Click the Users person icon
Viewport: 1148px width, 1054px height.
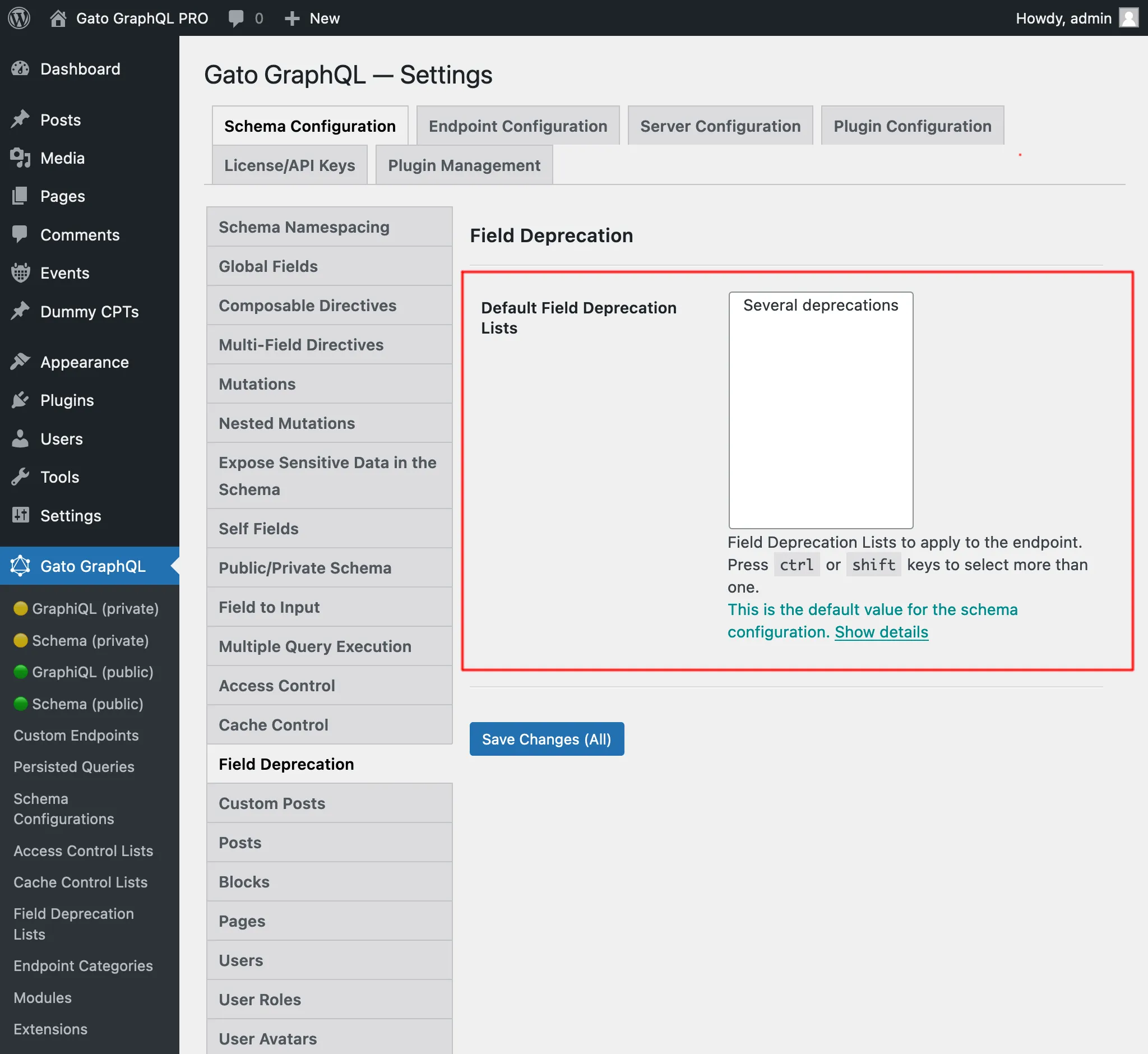pos(21,438)
